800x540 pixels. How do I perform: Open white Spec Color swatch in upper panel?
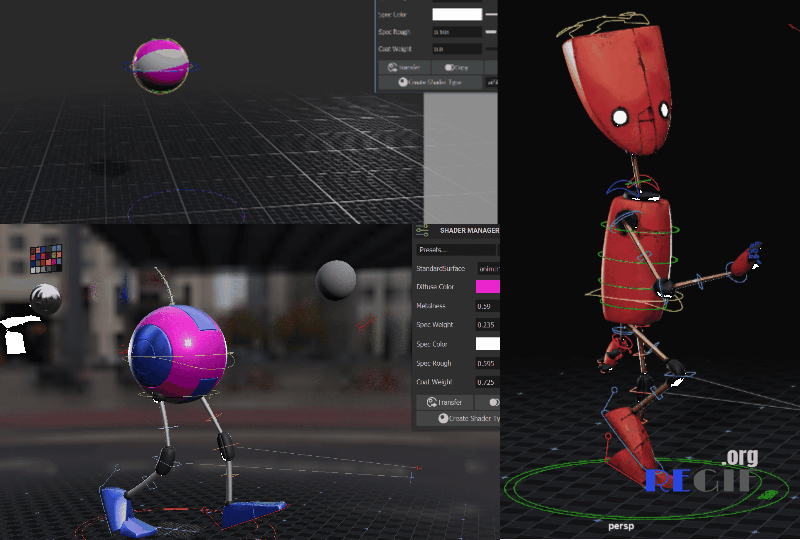click(457, 14)
